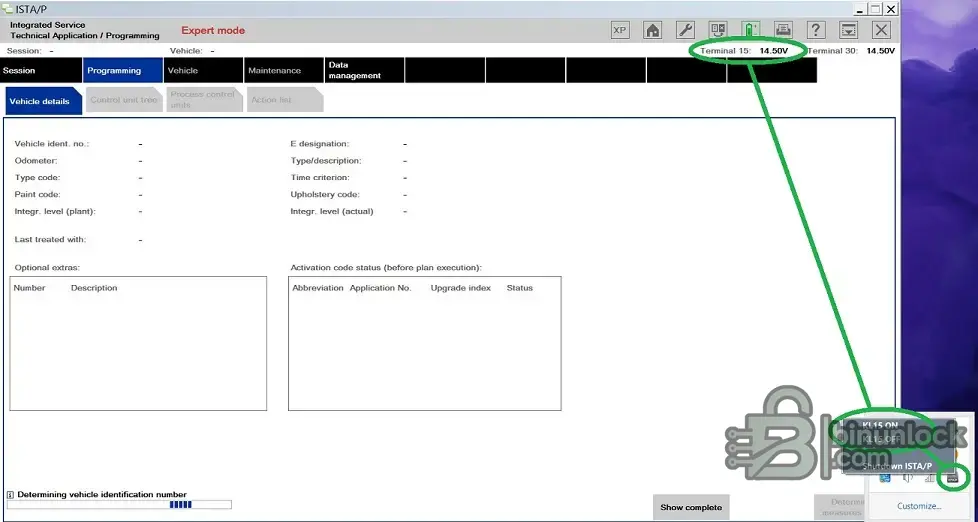Switch to the Control unit tree tab
Viewport: 978px width, 522px height.
click(123, 100)
